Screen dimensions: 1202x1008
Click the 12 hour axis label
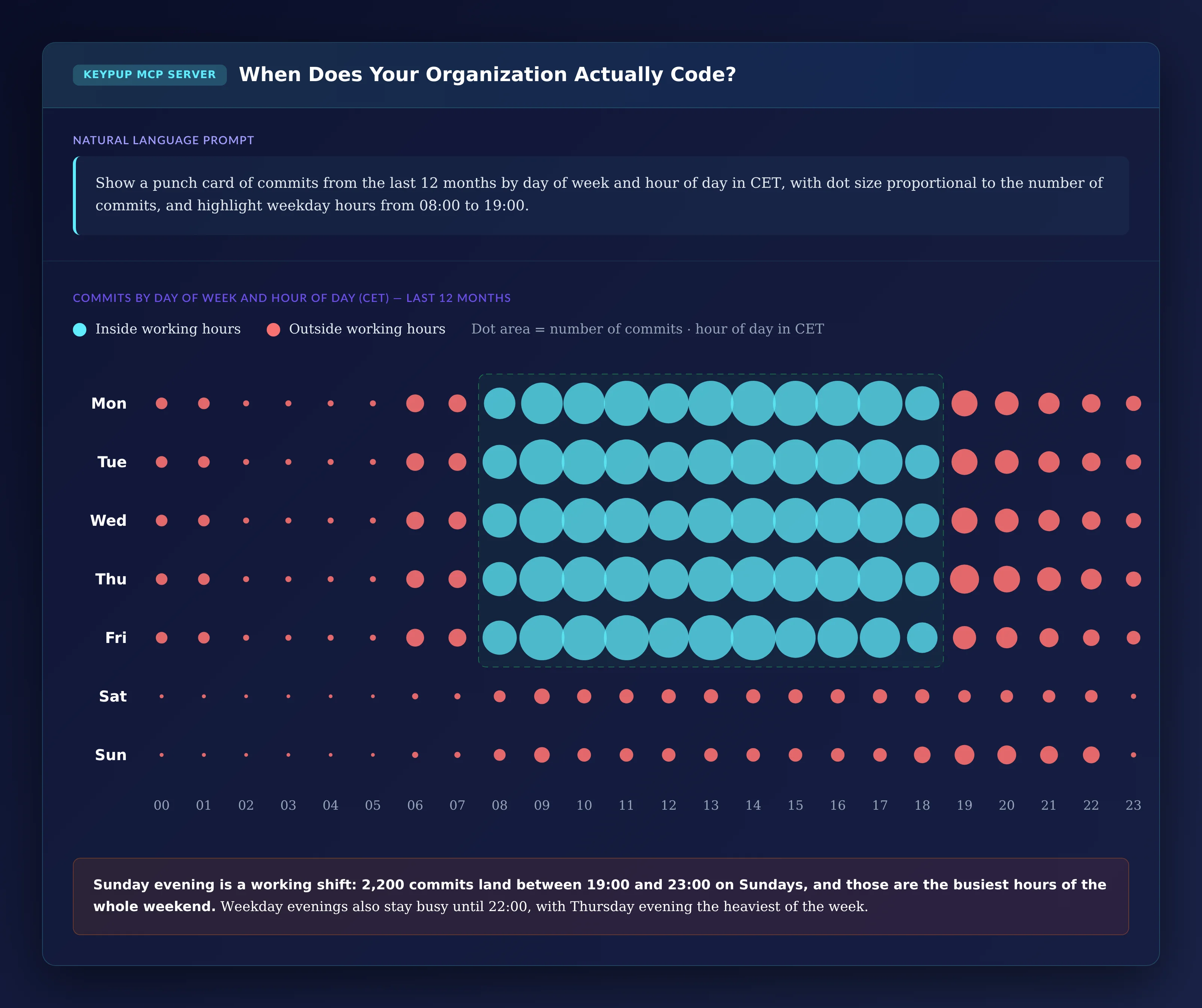point(669,805)
